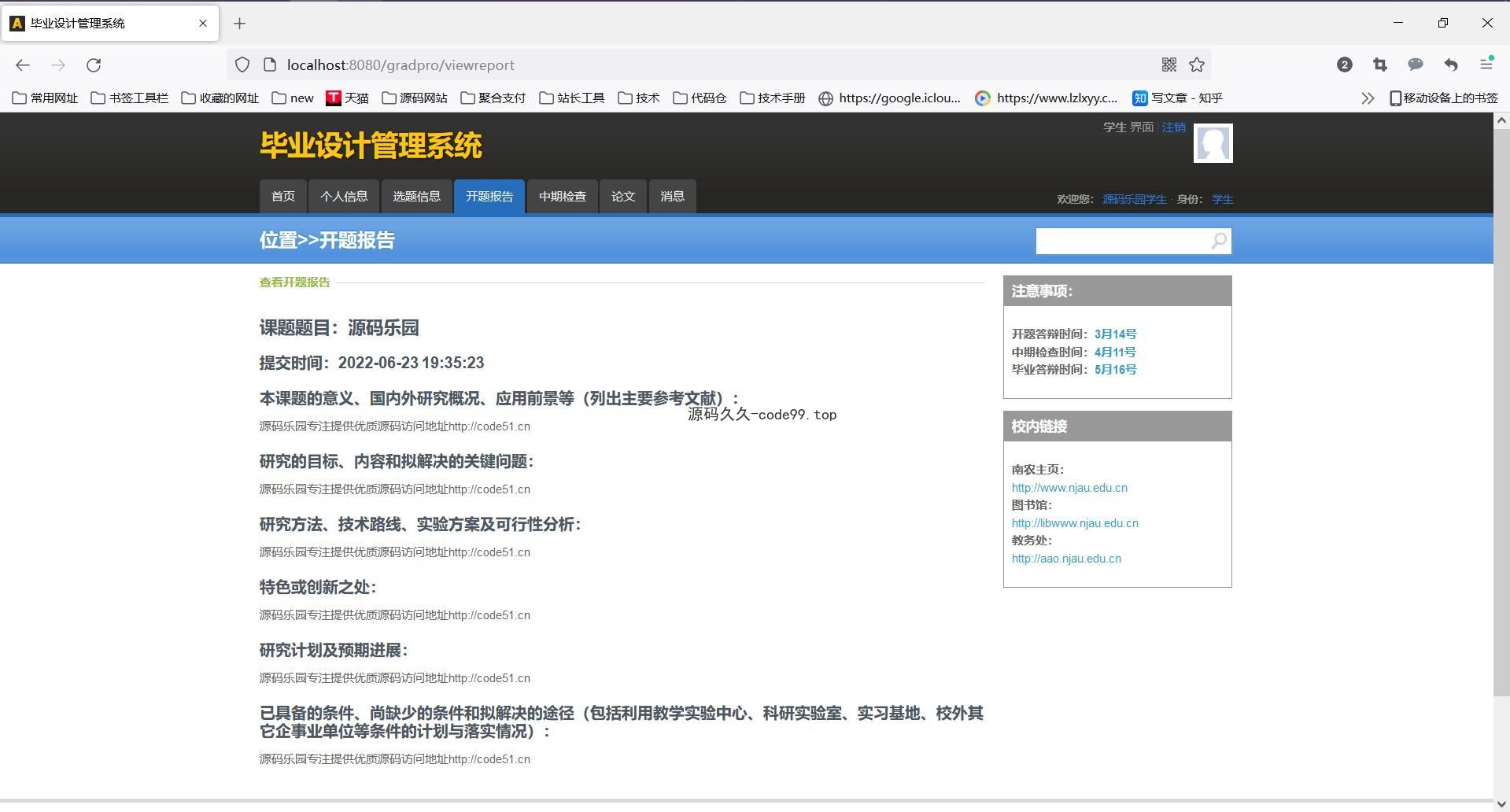
Task: Click the submission time 2022-06-23 19:35:23
Action: tap(411, 363)
